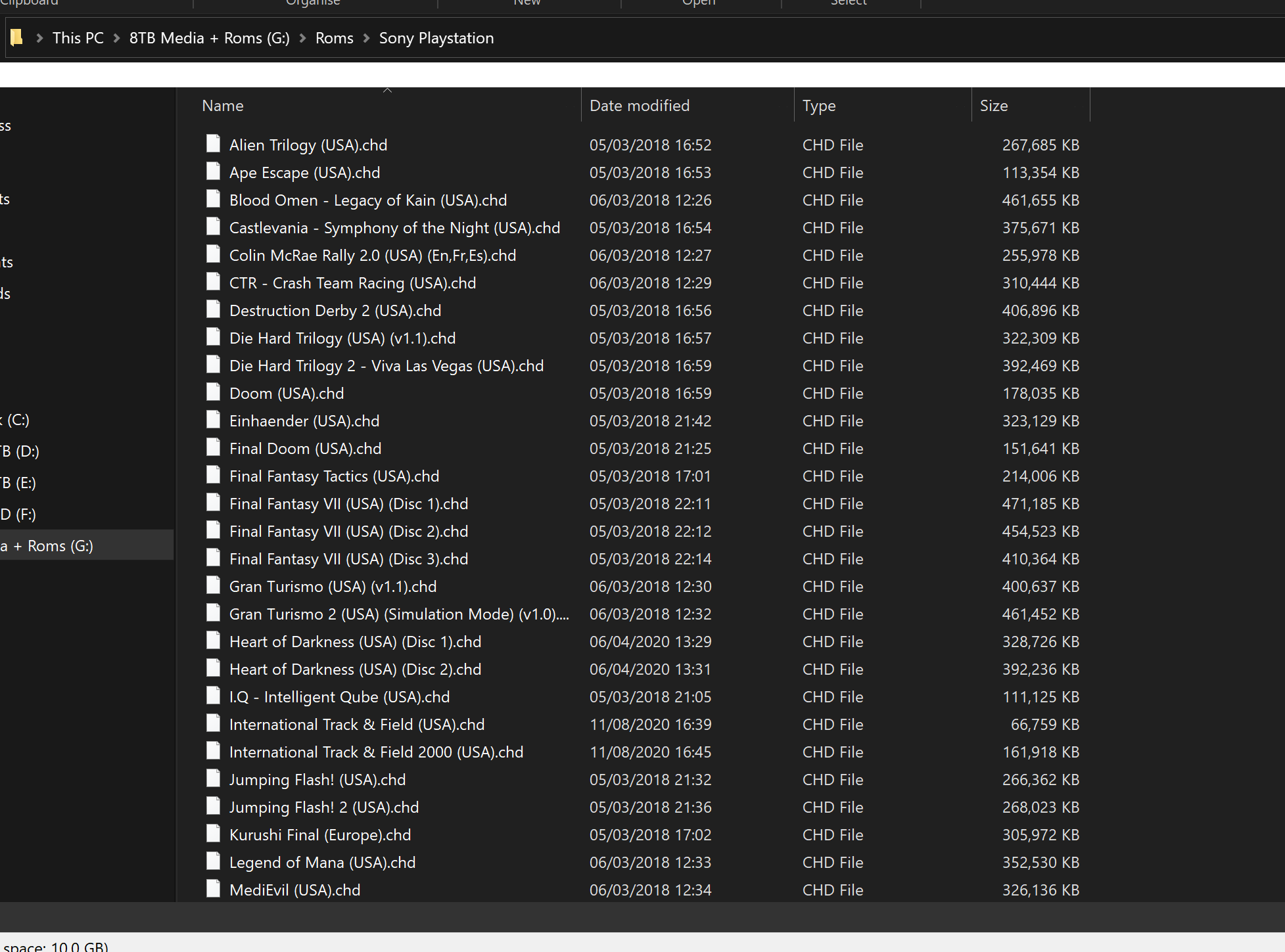Screen dimensions: 1285x952
Task: Click the file icon of Heart of Darkness Disc 2
Action: 213,668
